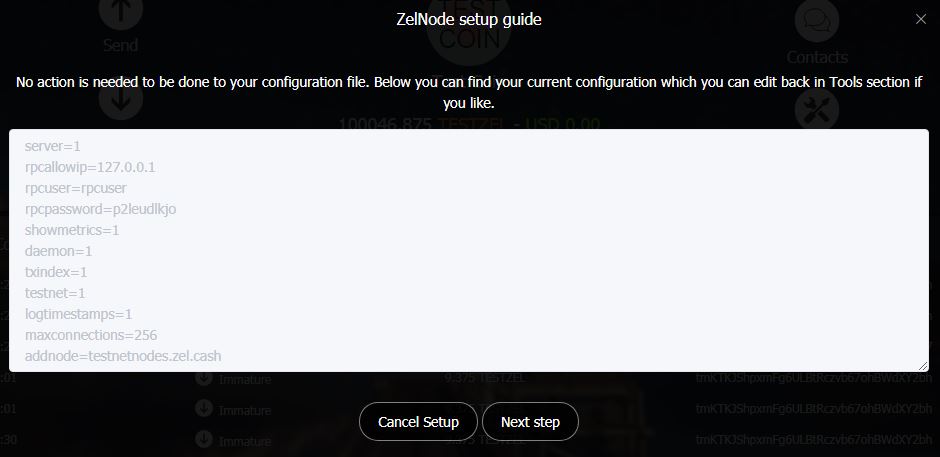Click the Send label text
The width and height of the screenshot is (940, 457).
pyautogui.click(x=120, y=45)
